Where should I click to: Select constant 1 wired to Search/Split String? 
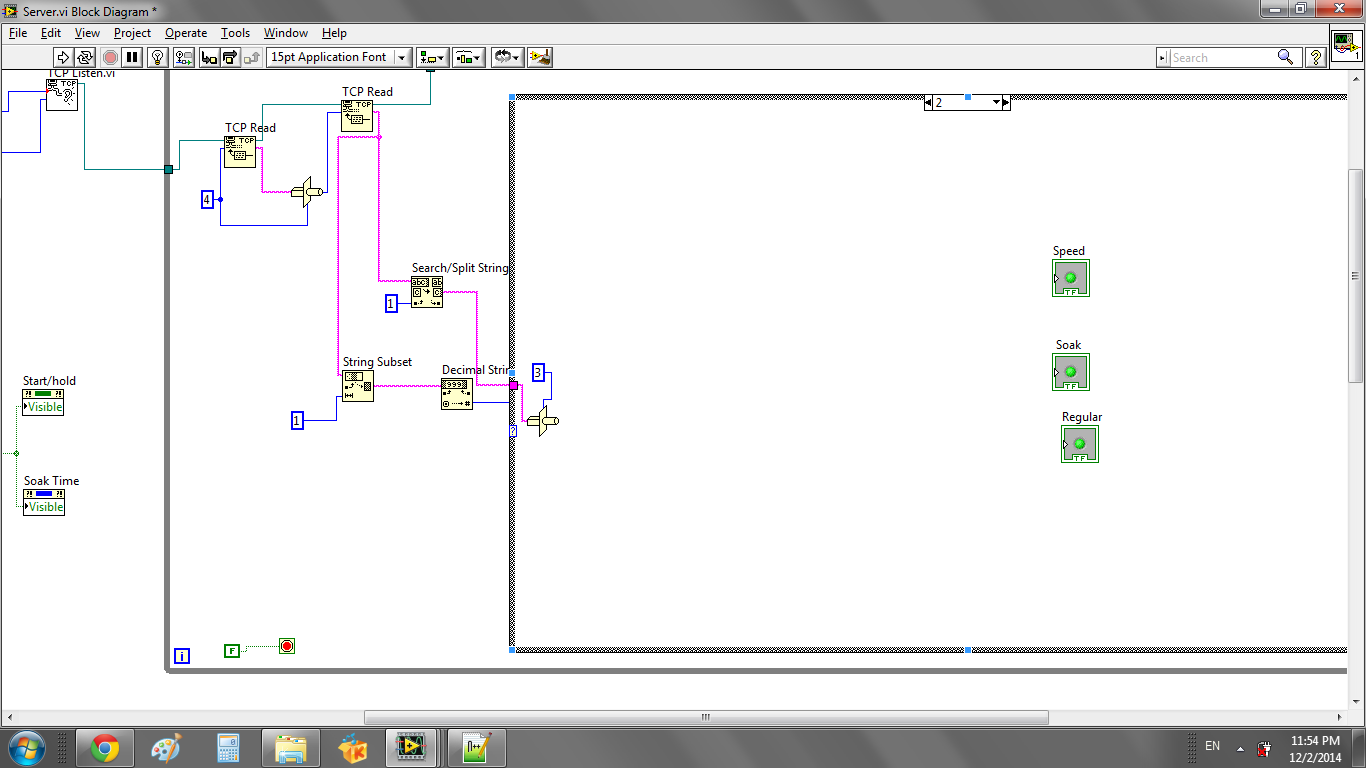click(391, 303)
